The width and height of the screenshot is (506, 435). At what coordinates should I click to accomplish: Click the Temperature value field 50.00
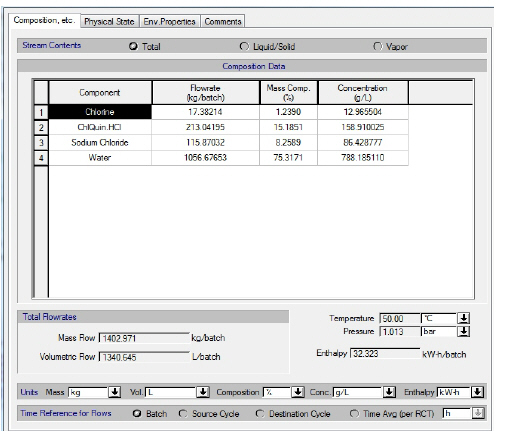pyautogui.click(x=399, y=319)
